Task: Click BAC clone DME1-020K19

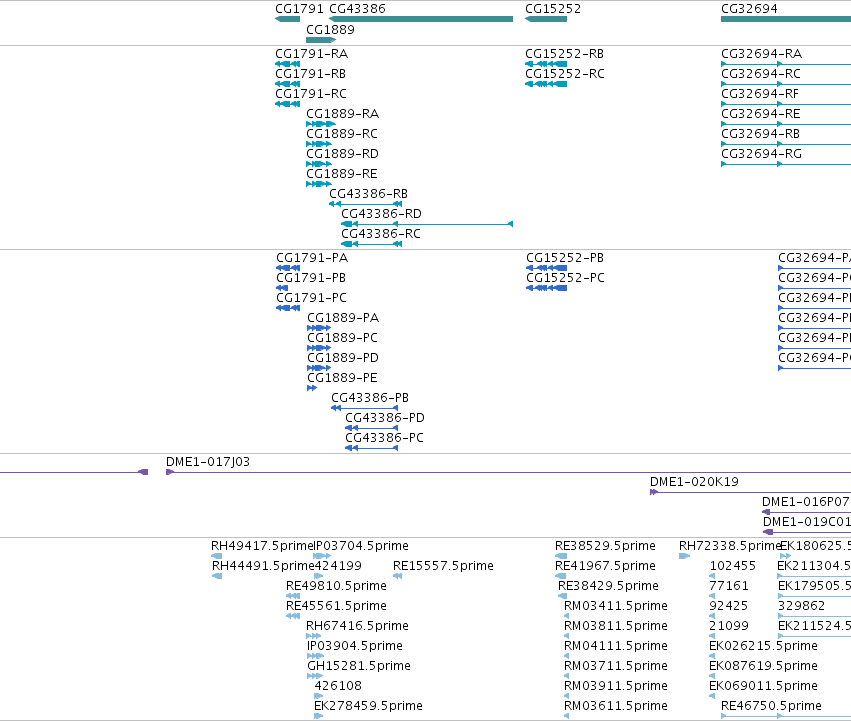Action: (694, 482)
